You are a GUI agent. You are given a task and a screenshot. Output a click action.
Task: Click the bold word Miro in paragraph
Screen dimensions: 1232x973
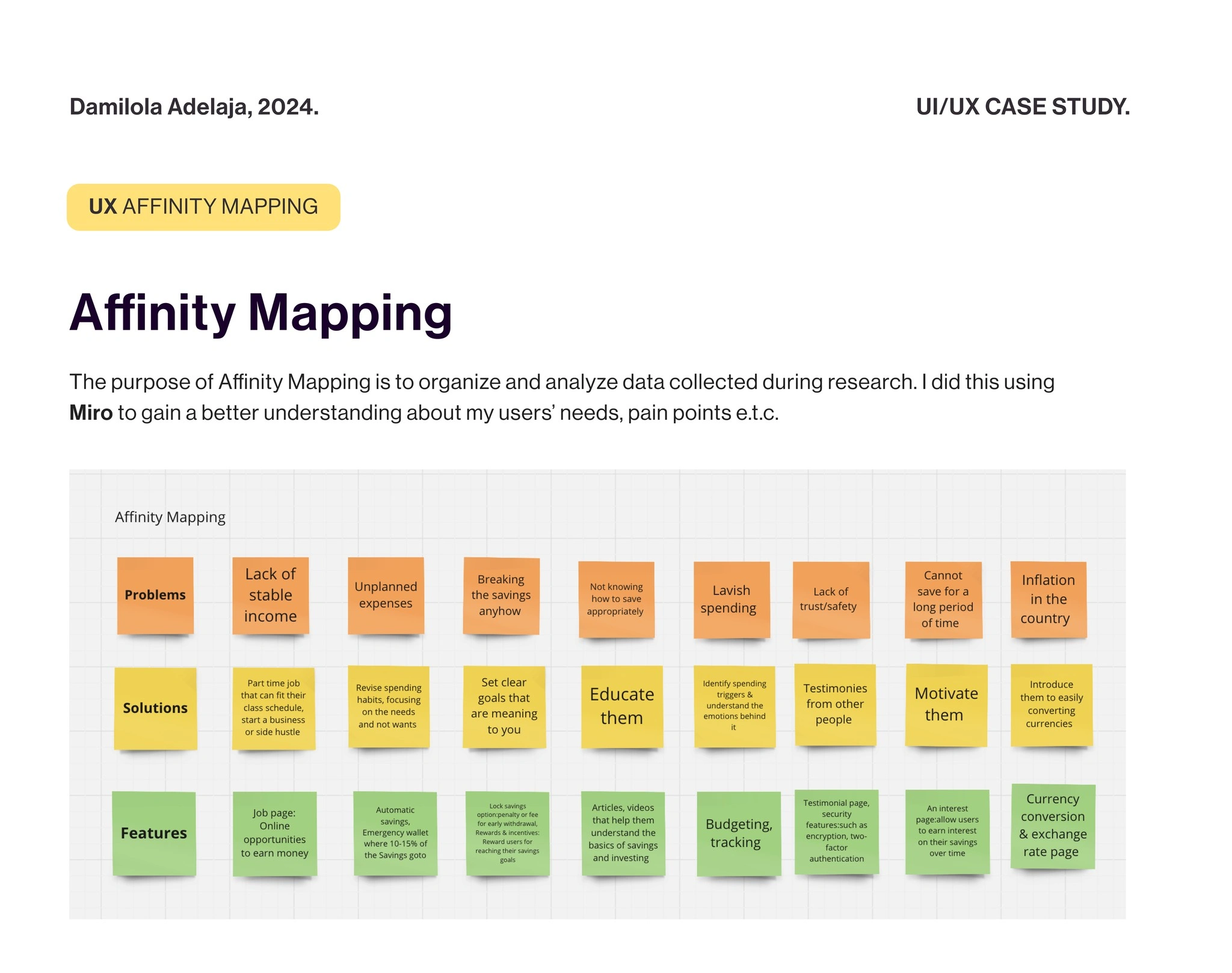click(x=91, y=413)
